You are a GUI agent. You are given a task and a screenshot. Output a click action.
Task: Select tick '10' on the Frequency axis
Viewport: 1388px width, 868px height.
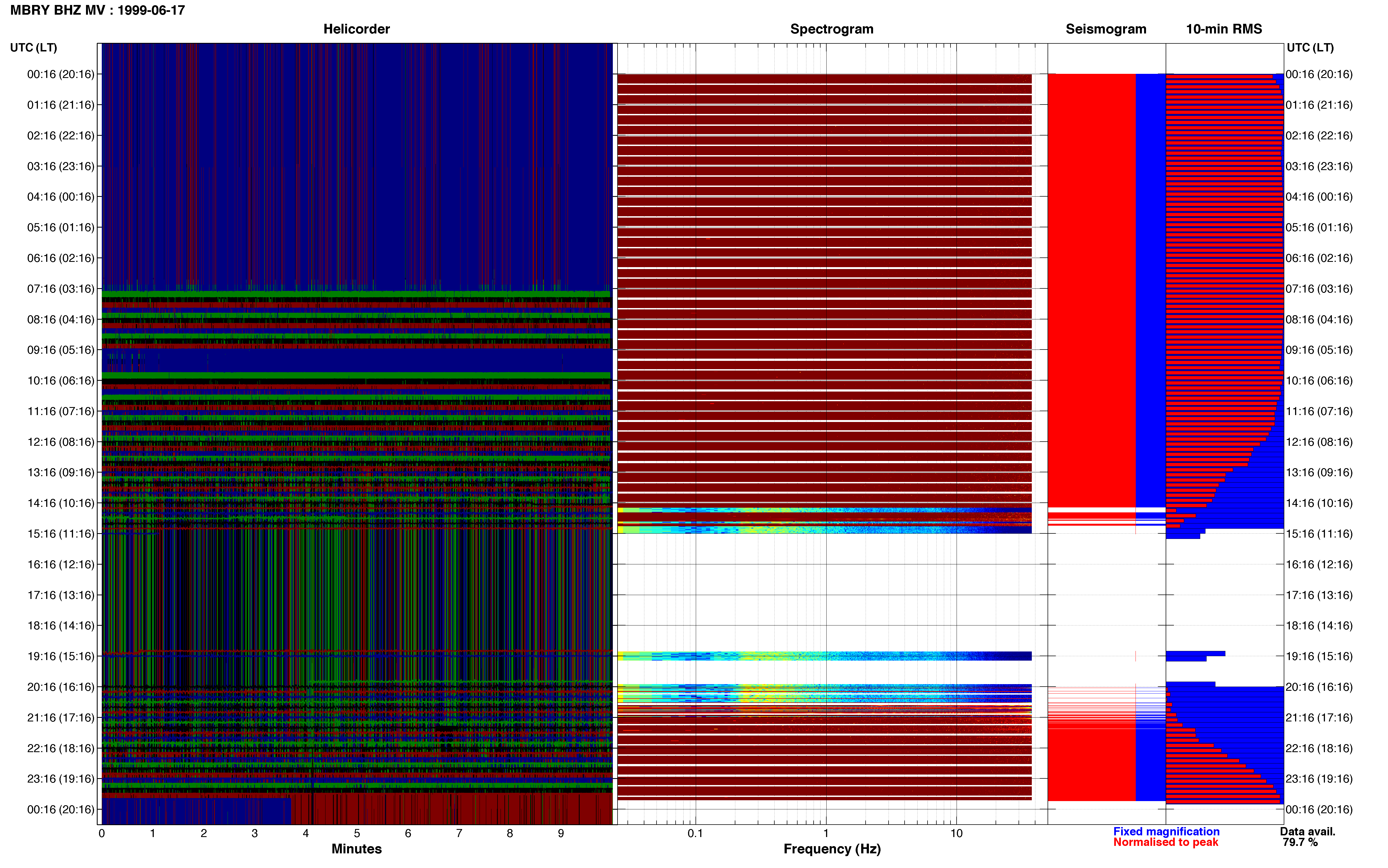[x=956, y=833]
